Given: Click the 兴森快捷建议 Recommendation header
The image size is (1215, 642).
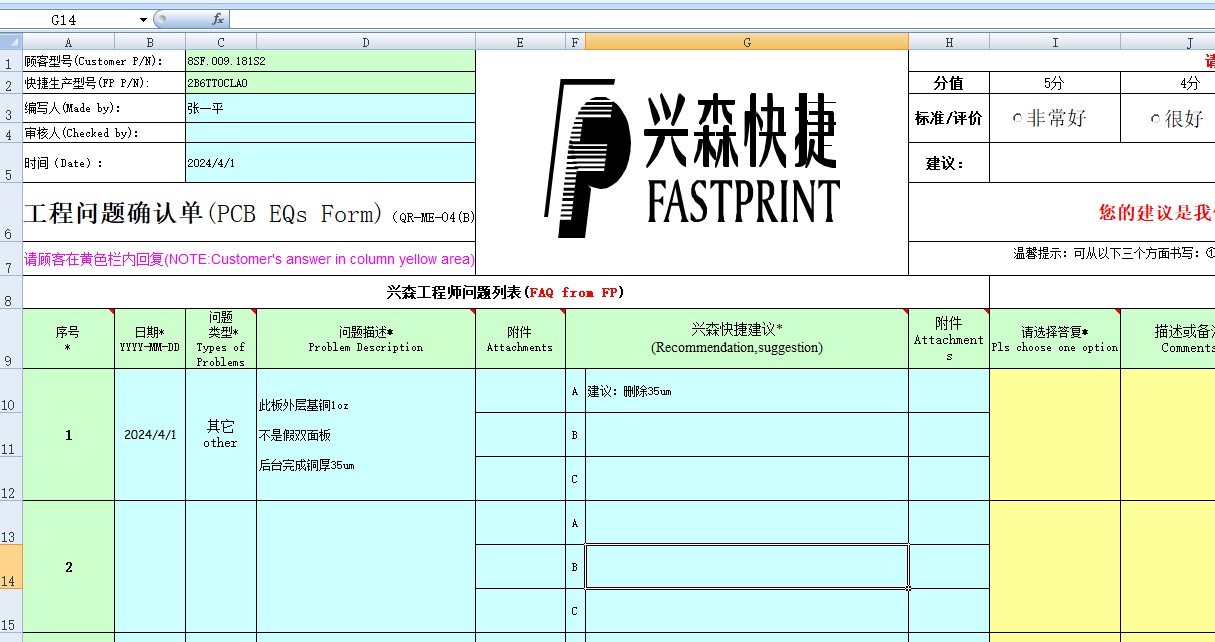Looking at the screenshot, I should point(737,339).
